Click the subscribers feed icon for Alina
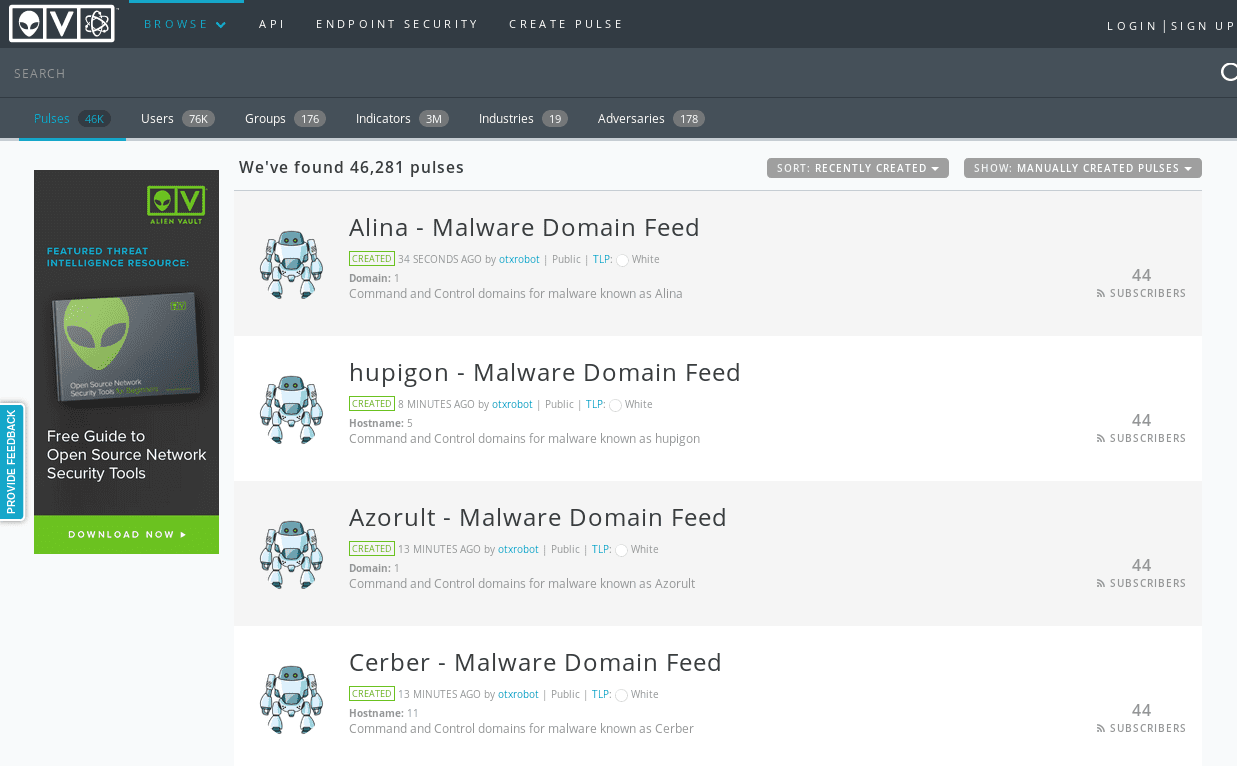The height and width of the screenshot is (766, 1237). tap(1101, 294)
